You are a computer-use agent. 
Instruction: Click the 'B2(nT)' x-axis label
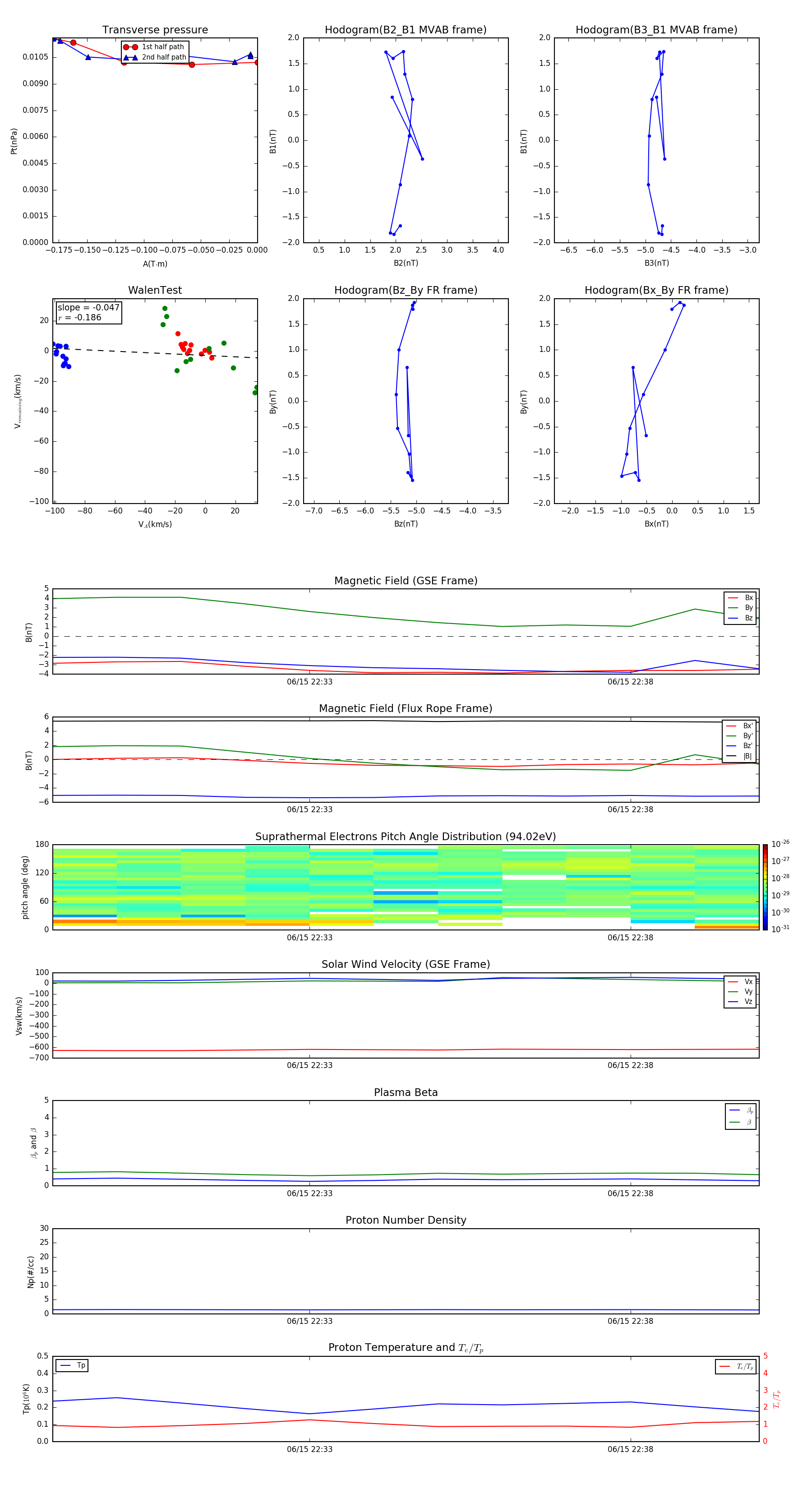click(406, 263)
